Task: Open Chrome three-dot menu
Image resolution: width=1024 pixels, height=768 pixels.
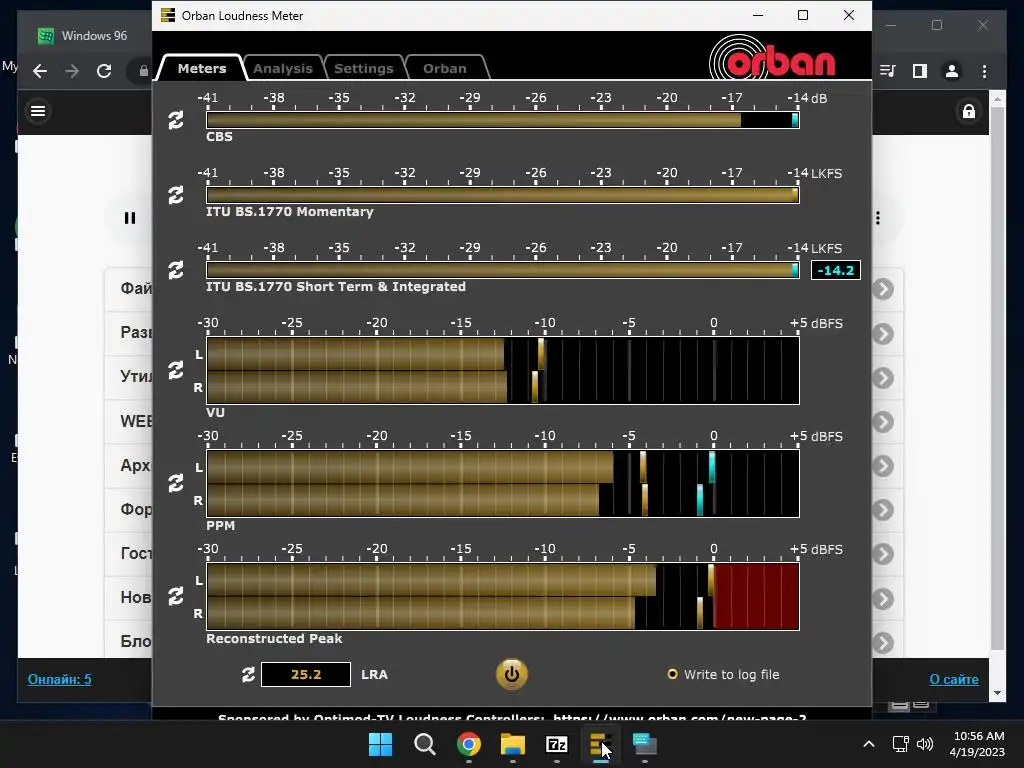Action: [984, 71]
